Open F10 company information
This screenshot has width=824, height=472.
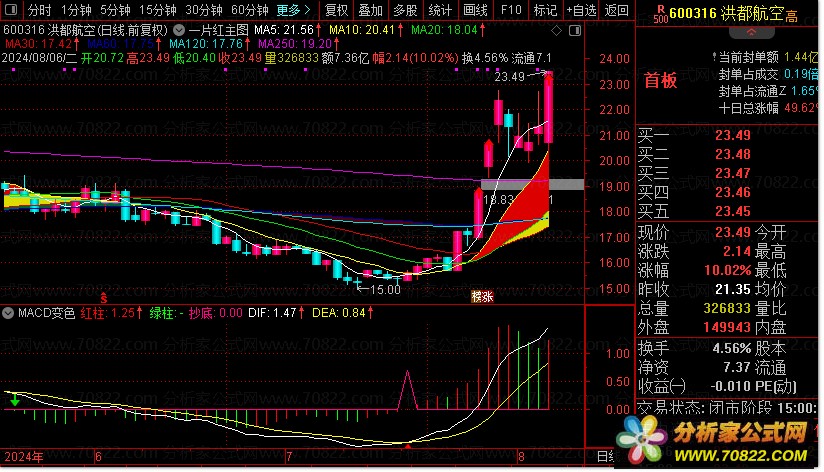coord(511,10)
